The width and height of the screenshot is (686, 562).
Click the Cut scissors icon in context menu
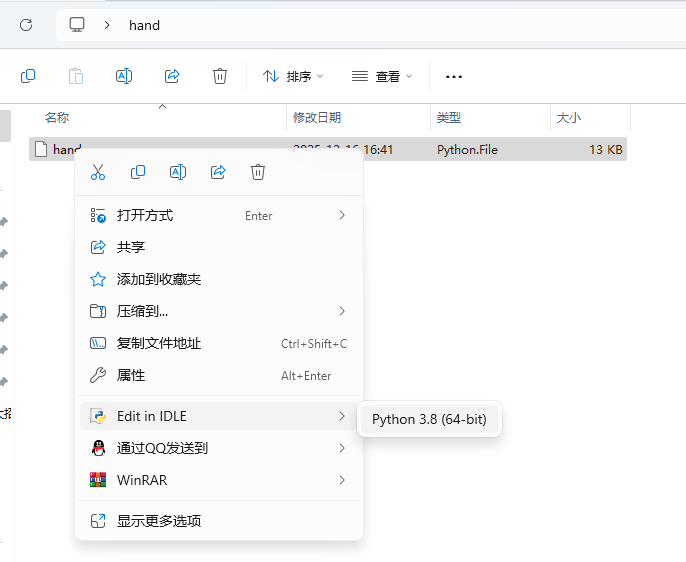coord(98,172)
